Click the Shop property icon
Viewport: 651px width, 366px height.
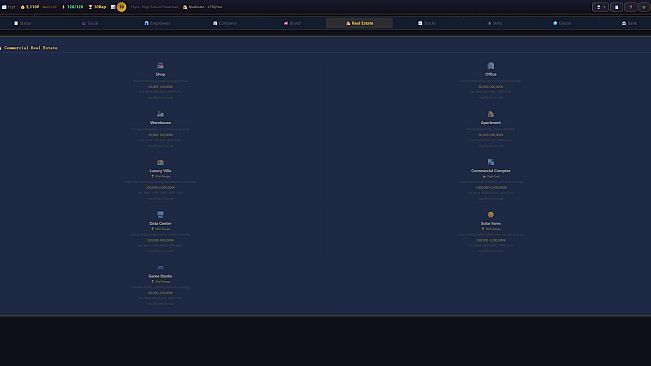click(x=160, y=66)
